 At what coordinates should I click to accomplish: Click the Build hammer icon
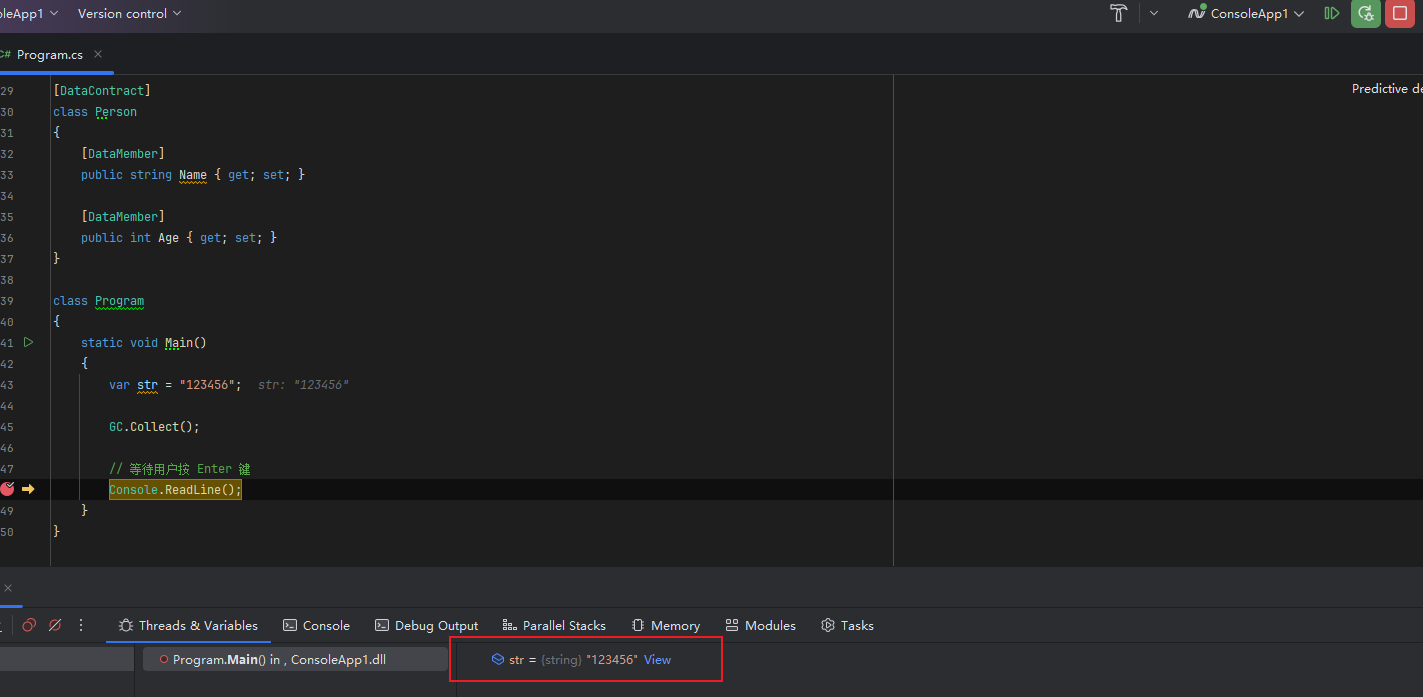coord(1119,13)
